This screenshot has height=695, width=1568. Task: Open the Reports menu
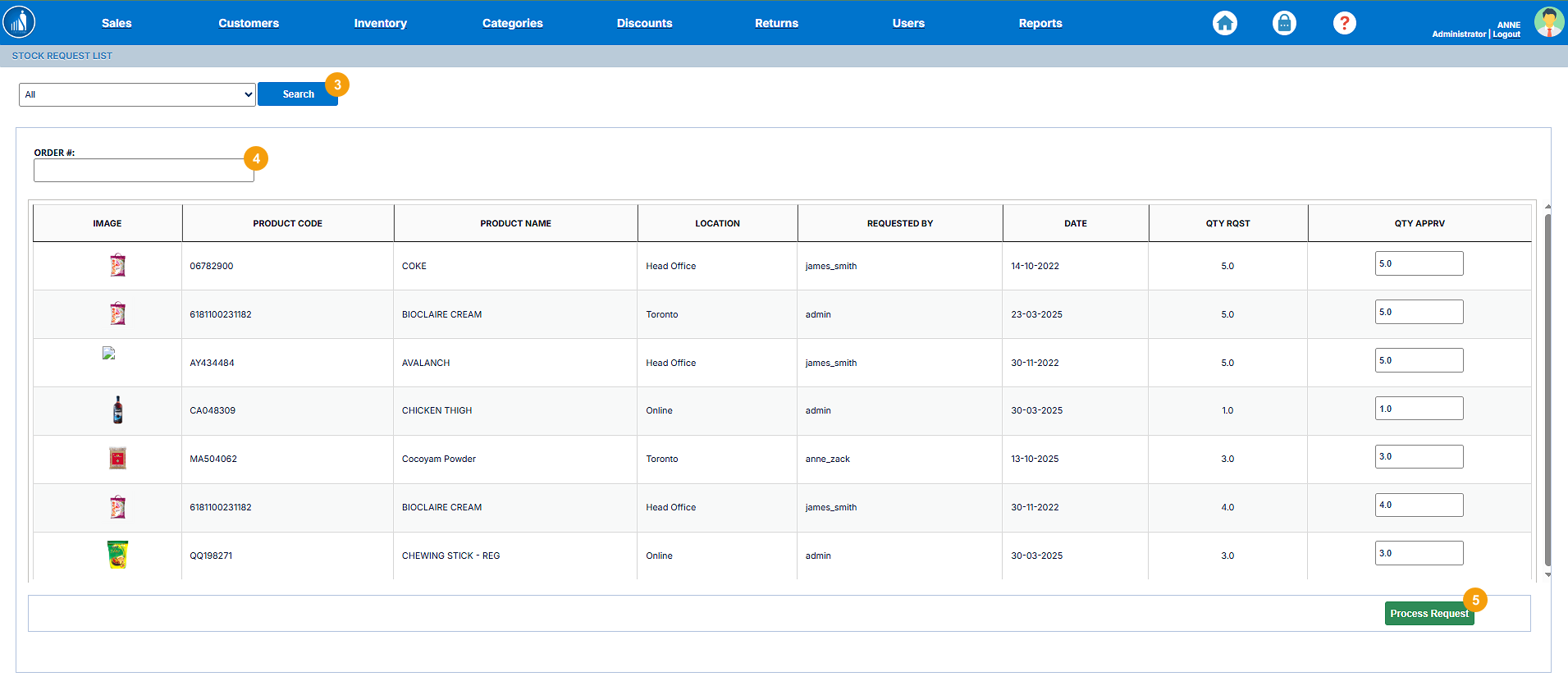[1040, 23]
